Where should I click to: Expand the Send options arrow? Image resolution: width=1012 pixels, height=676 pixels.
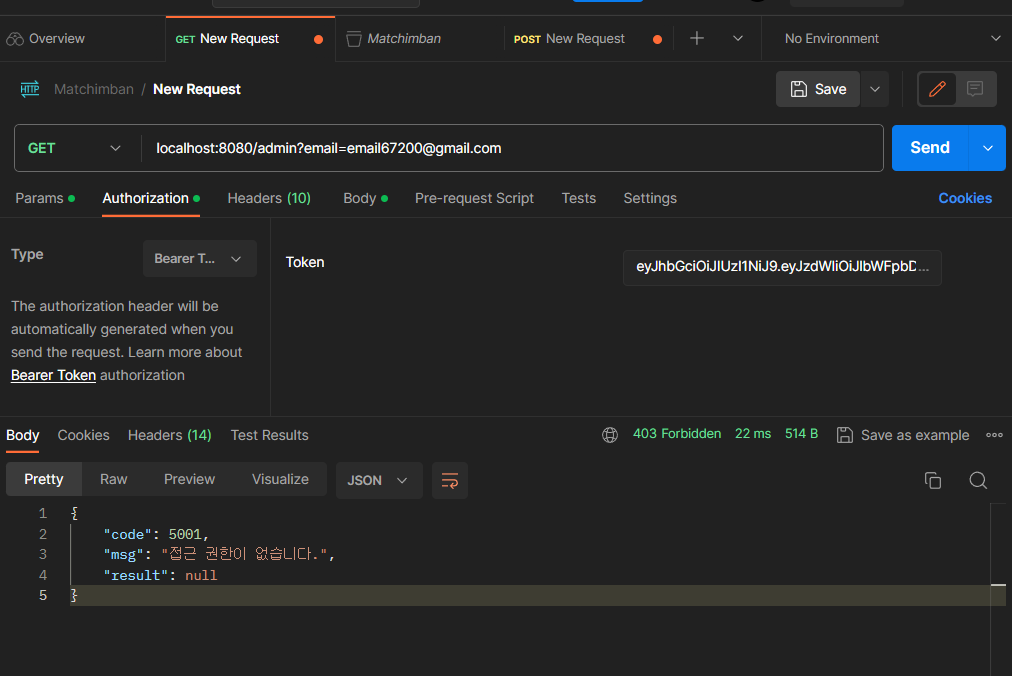coord(987,149)
